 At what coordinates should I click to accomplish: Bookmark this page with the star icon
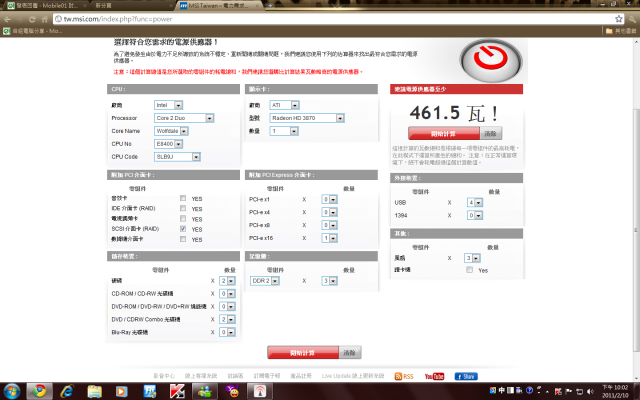(619, 19)
